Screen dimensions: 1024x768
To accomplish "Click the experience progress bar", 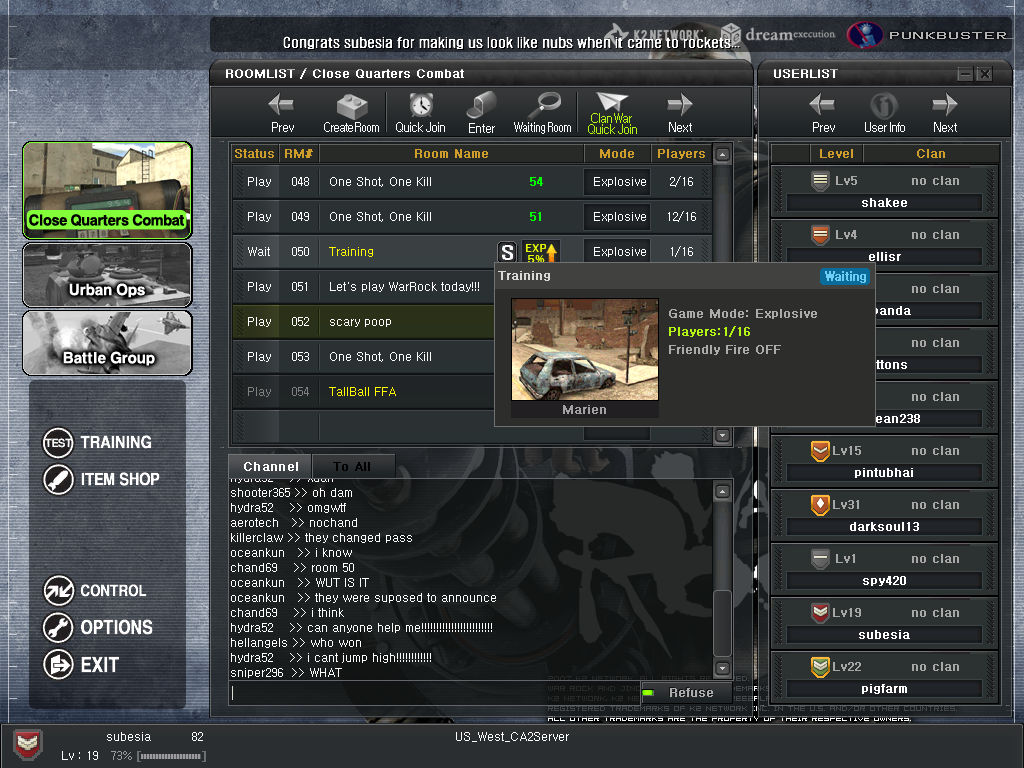I will [x=172, y=756].
